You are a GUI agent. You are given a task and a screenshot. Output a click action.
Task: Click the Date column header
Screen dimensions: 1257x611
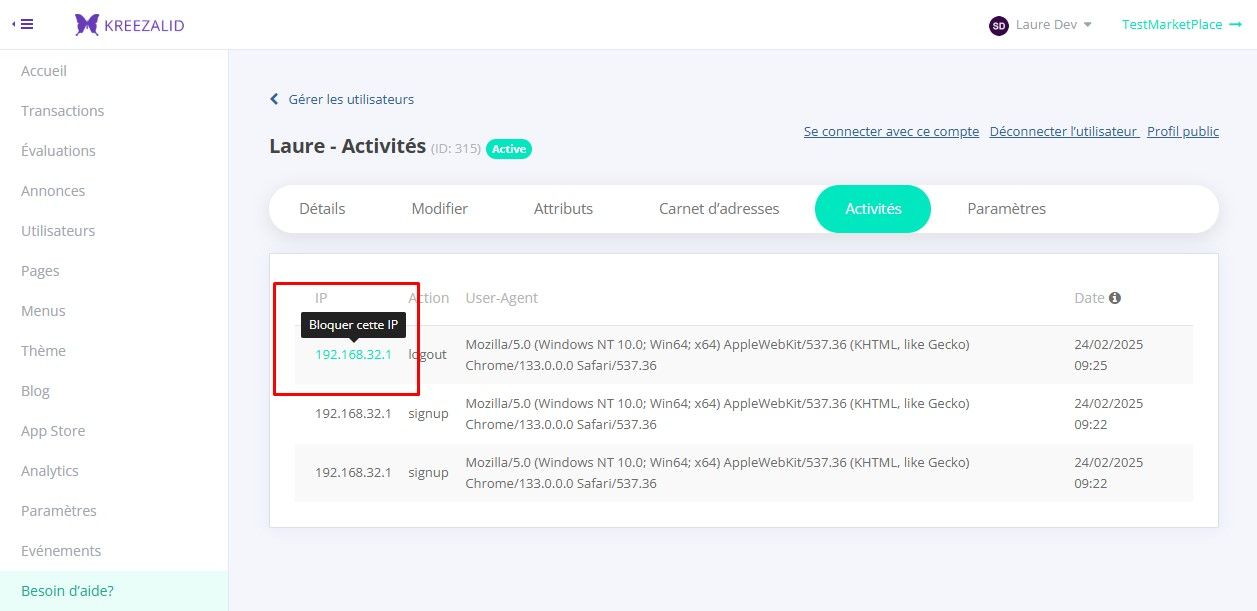point(1089,298)
